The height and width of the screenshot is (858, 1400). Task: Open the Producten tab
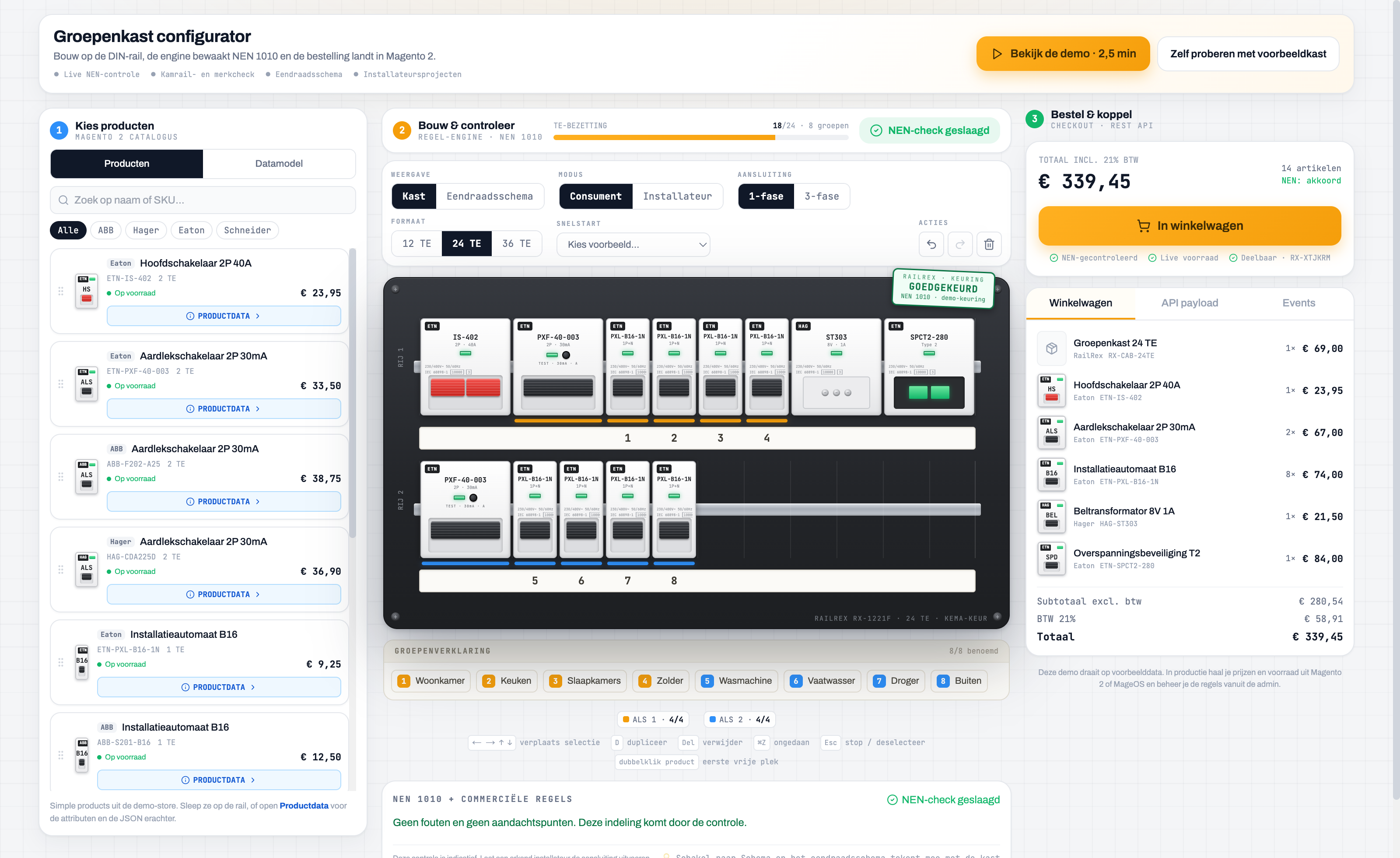[x=127, y=164]
